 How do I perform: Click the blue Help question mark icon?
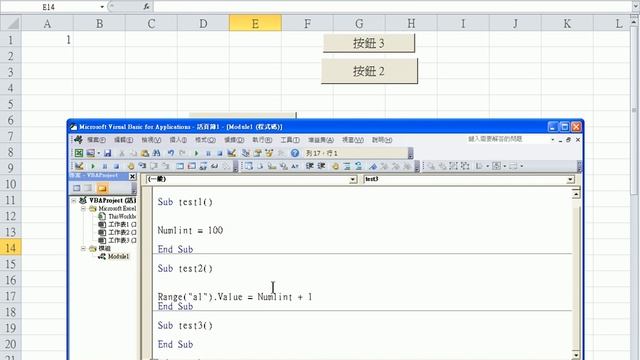[x=295, y=153]
